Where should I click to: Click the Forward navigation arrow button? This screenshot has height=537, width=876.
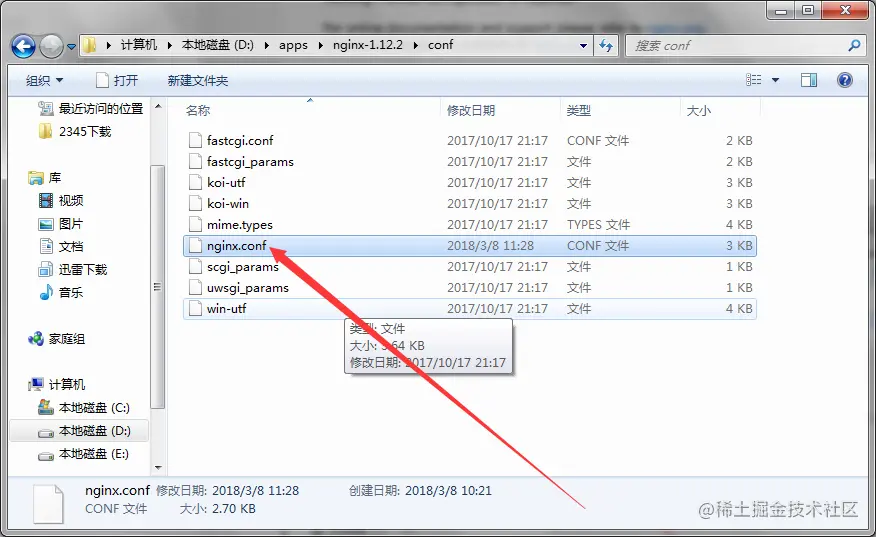coord(51,46)
